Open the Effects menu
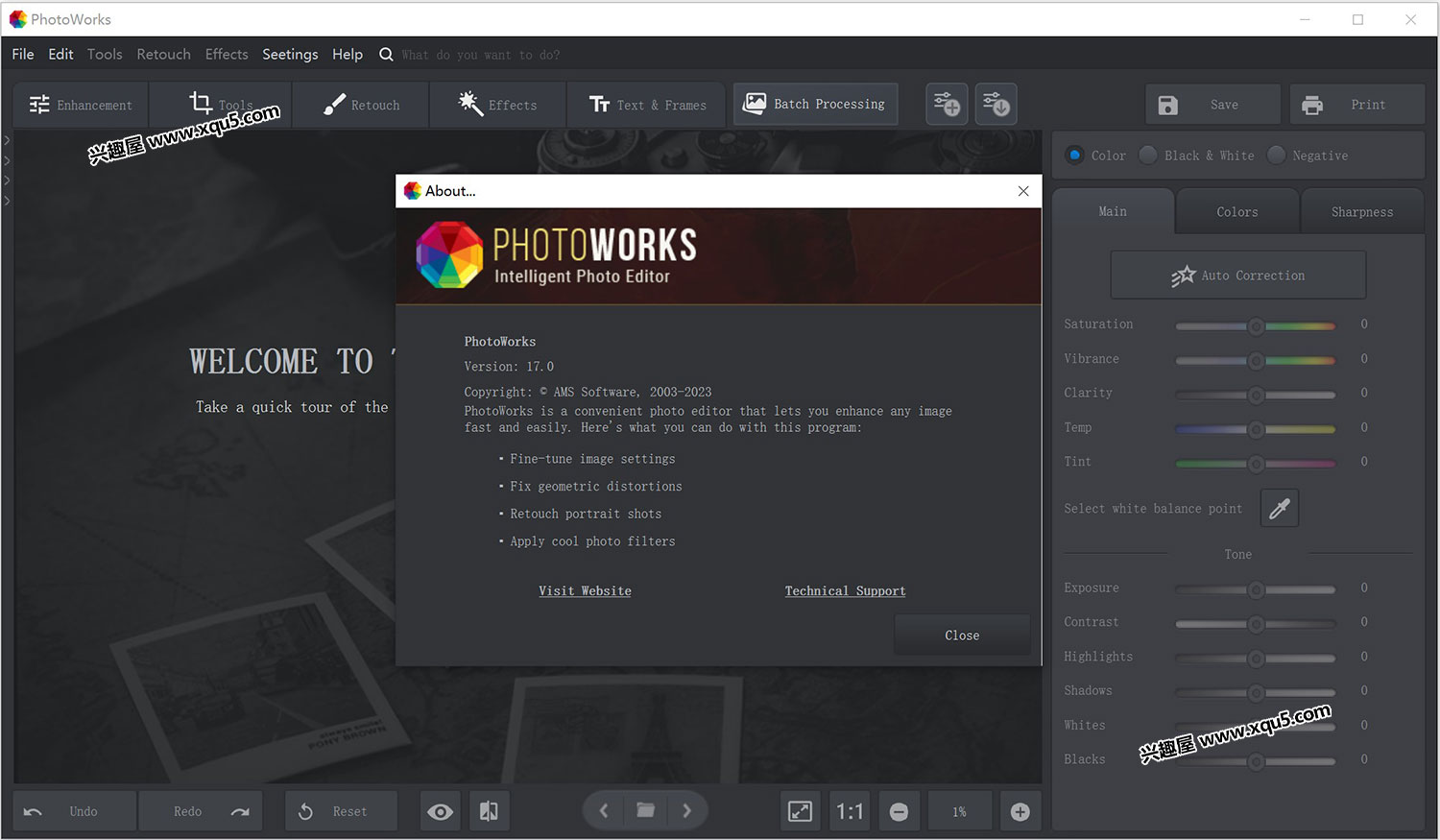Screen dimensions: 1440x840 point(227,54)
